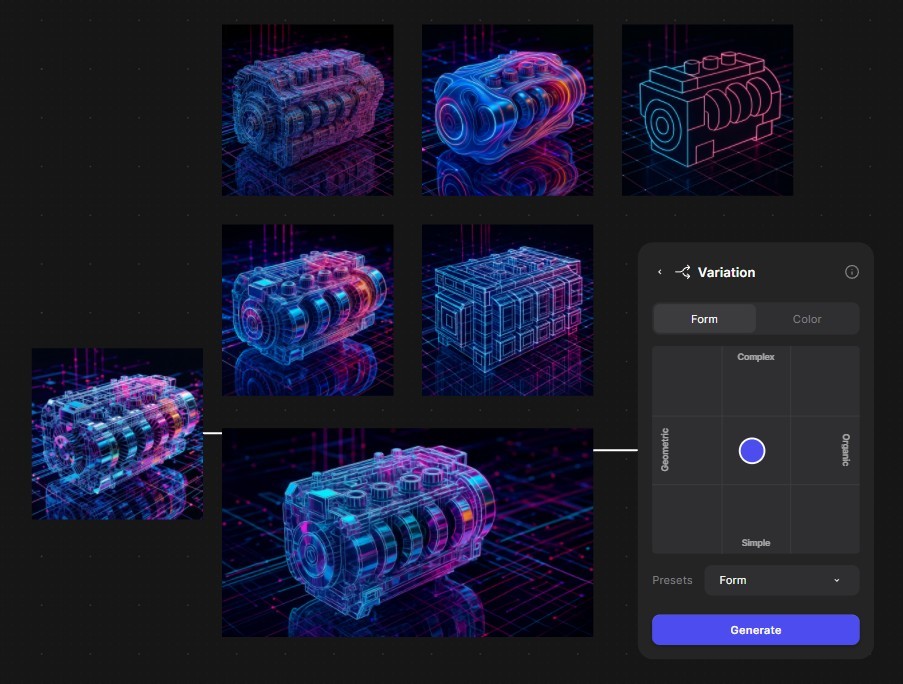Switch to the Form tab
The image size is (903, 684).
(704, 319)
